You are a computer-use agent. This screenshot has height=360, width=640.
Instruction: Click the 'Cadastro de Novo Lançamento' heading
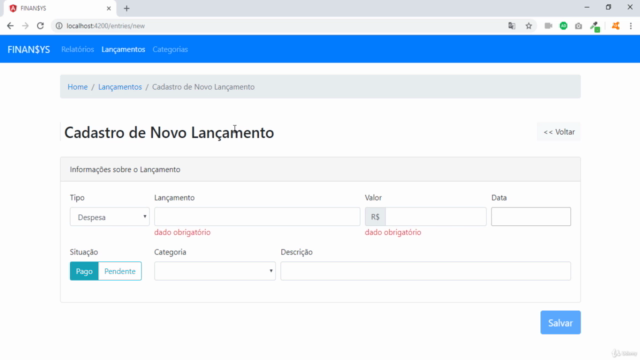169,132
